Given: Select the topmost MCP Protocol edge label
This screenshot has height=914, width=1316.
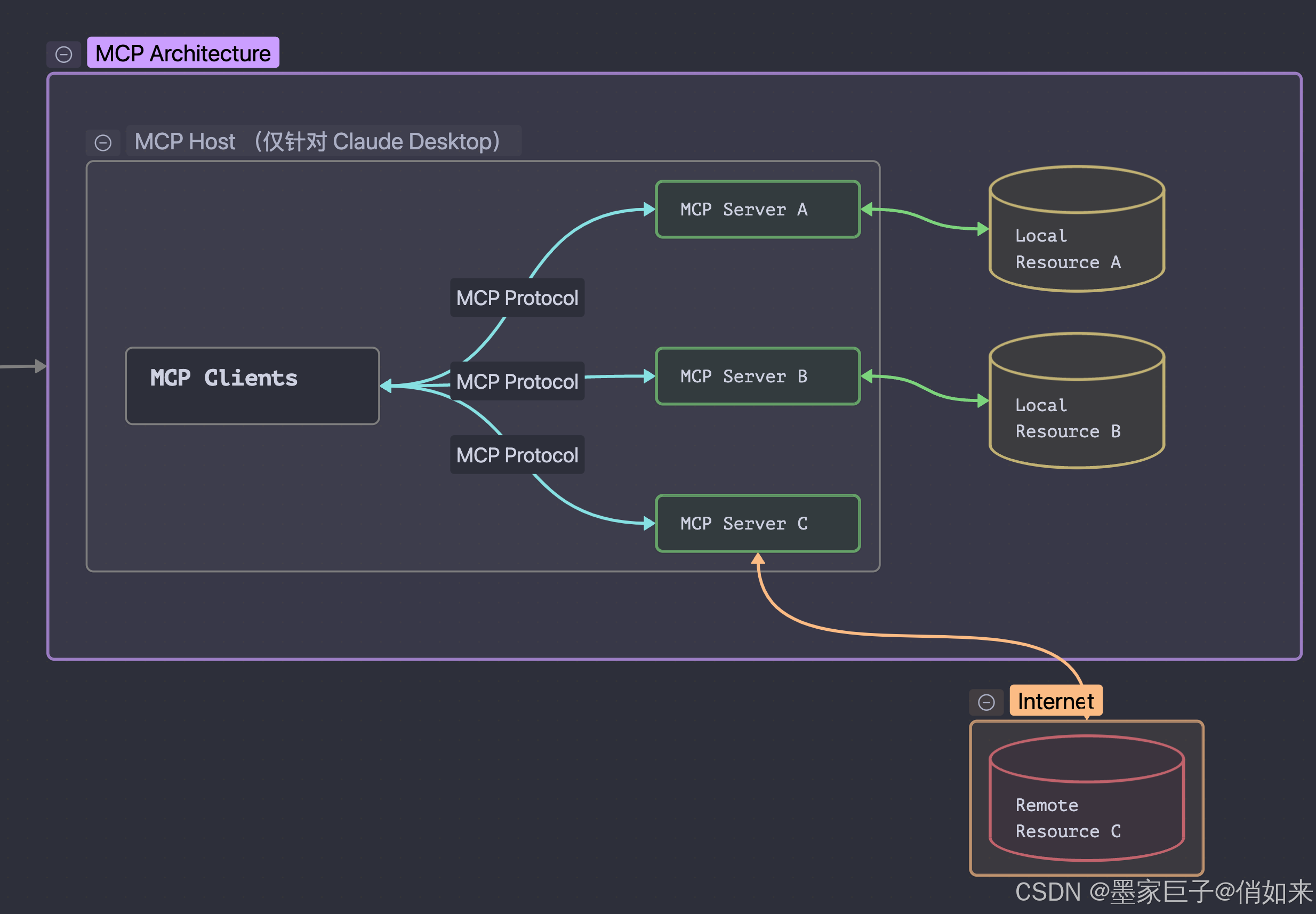Looking at the screenshot, I should 517,298.
